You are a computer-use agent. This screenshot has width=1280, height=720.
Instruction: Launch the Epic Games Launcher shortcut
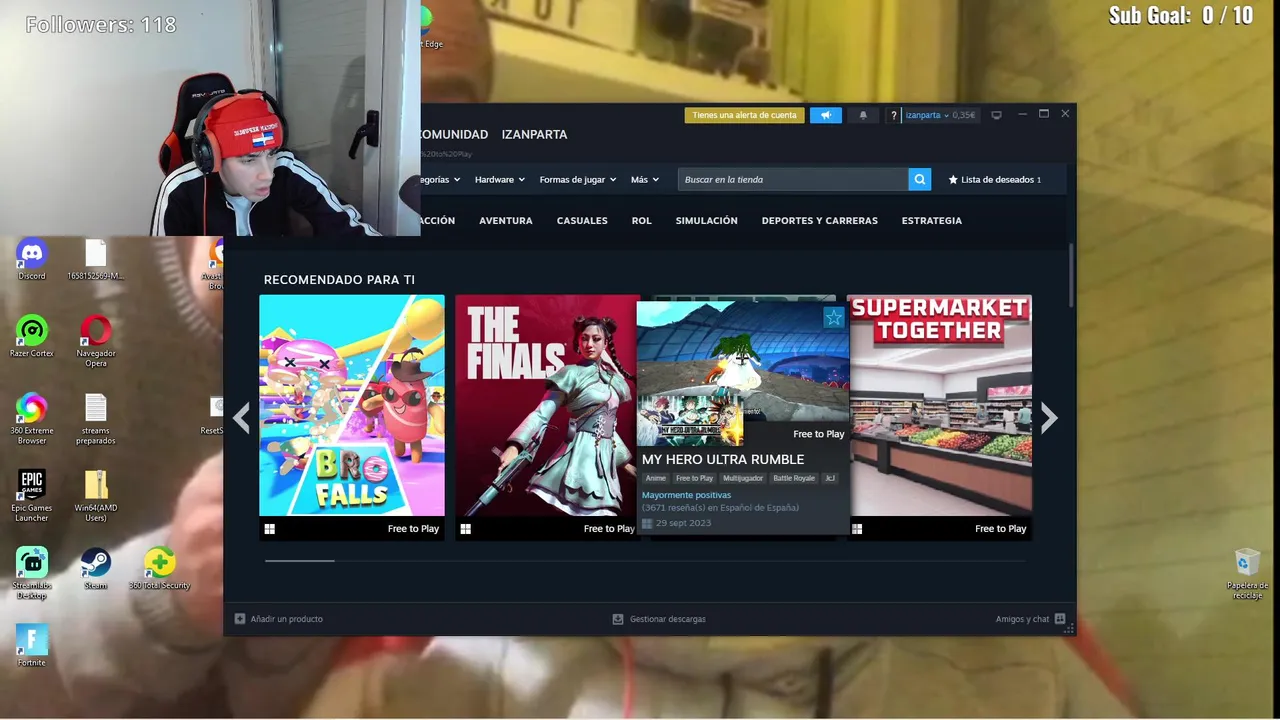coord(32,496)
